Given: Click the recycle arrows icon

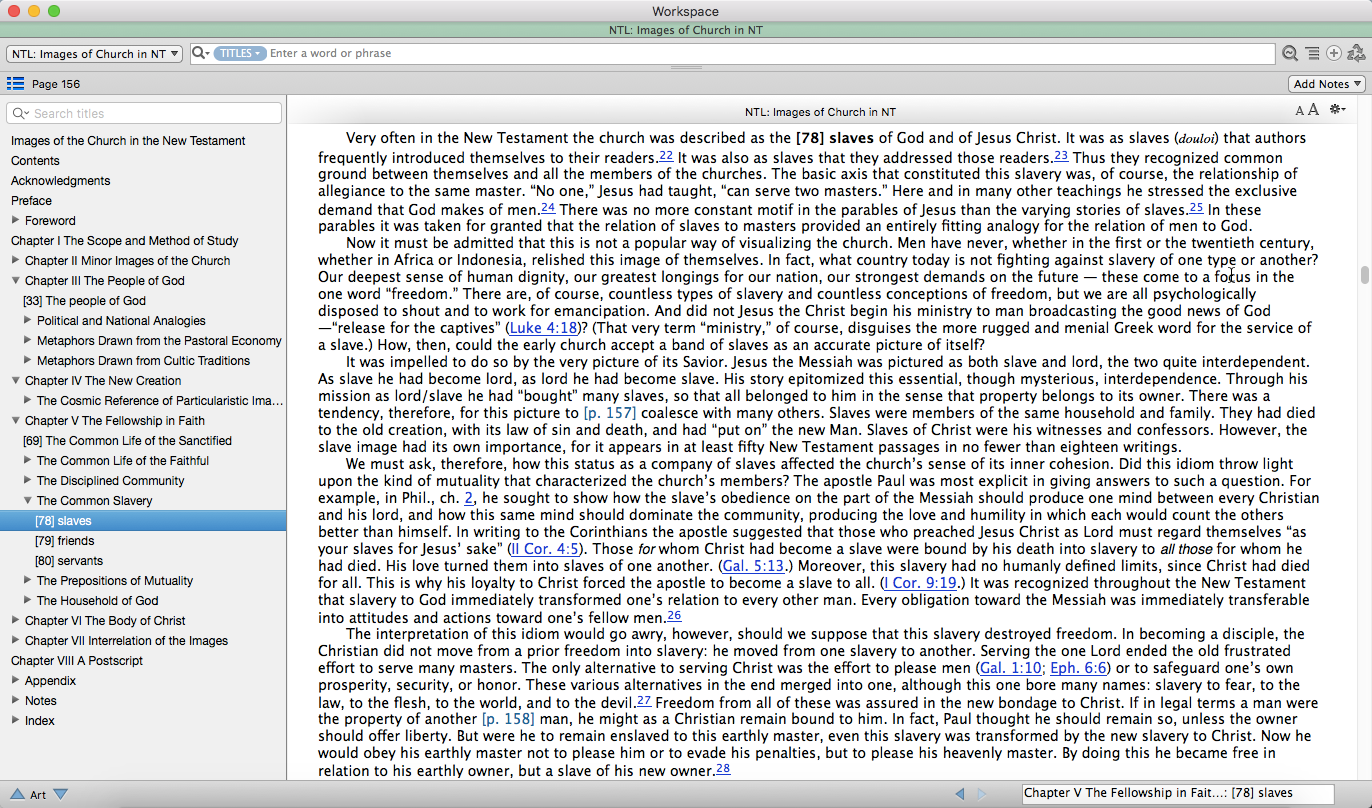Looking at the screenshot, I should (x=1356, y=53).
